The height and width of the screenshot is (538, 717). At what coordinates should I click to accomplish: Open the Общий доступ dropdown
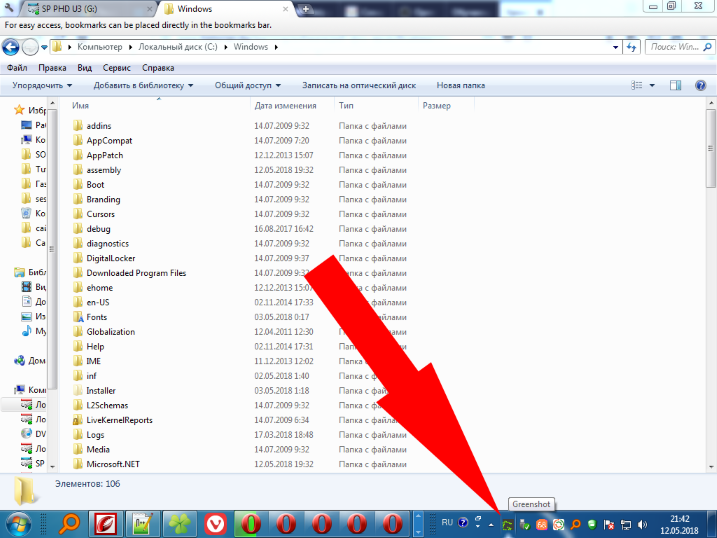[x=247, y=86]
